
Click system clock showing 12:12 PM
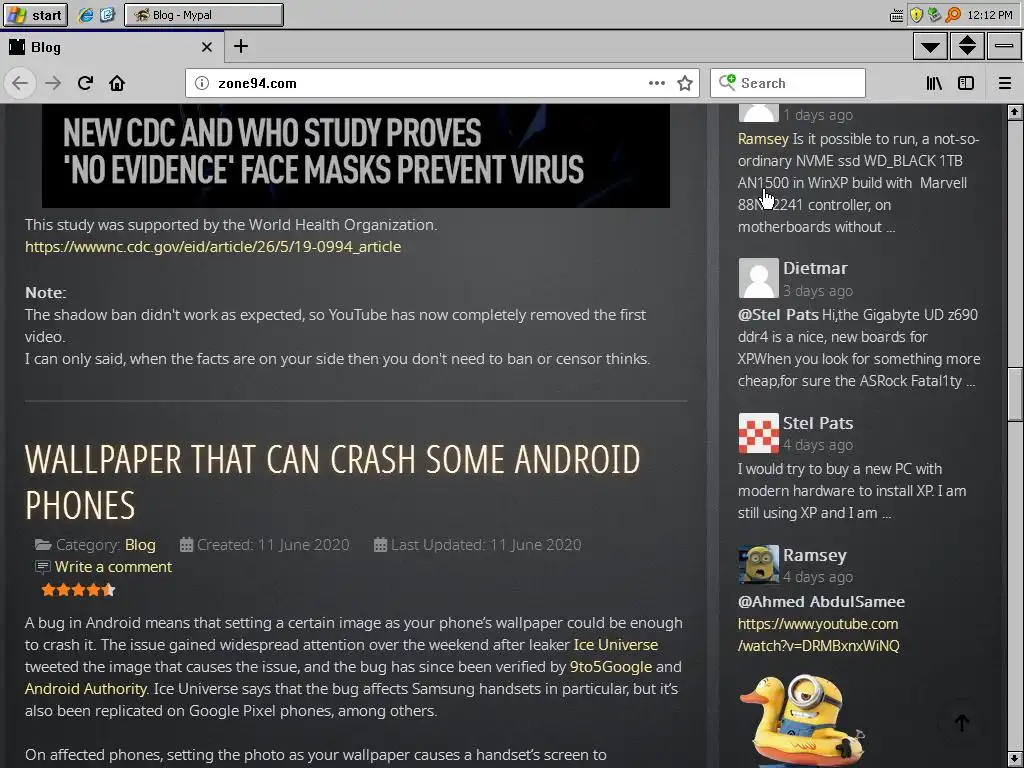click(990, 14)
